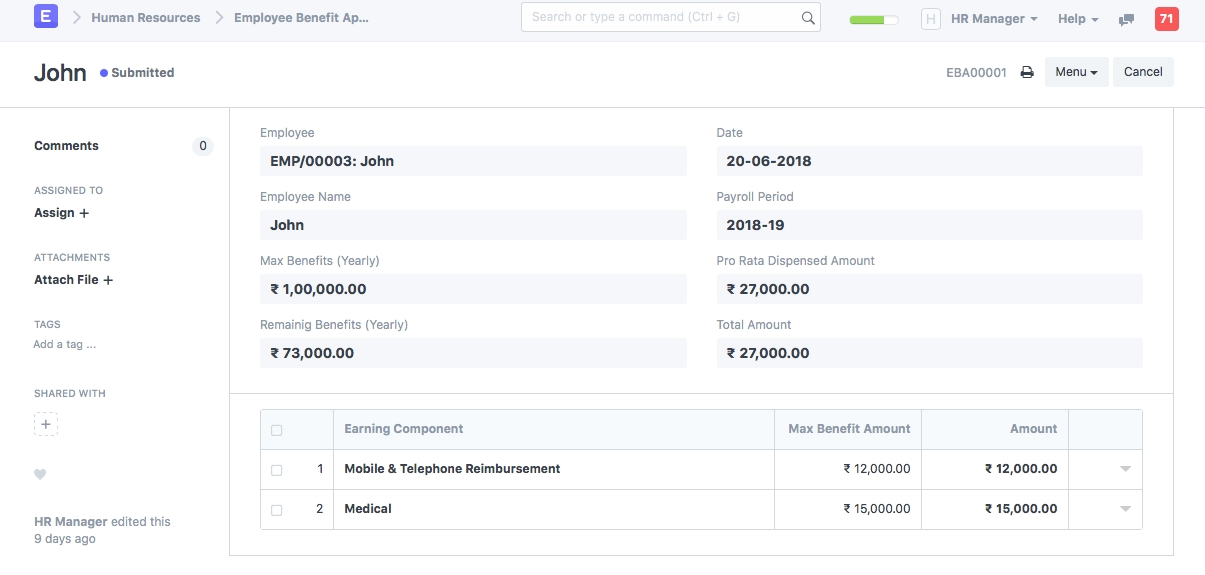1205x575 pixels.
Task: Open the Help menu
Action: click(1077, 19)
